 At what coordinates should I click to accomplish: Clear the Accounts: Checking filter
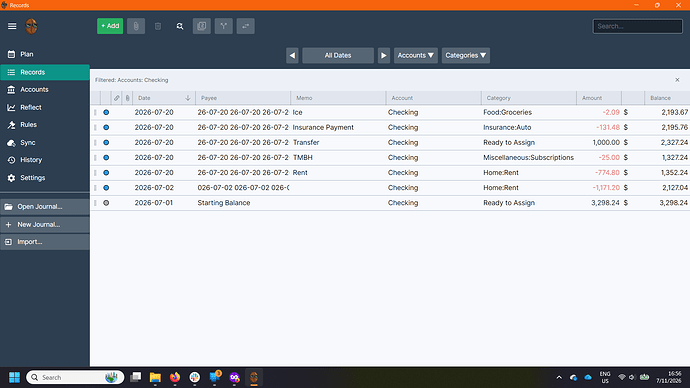coord(677,80)
